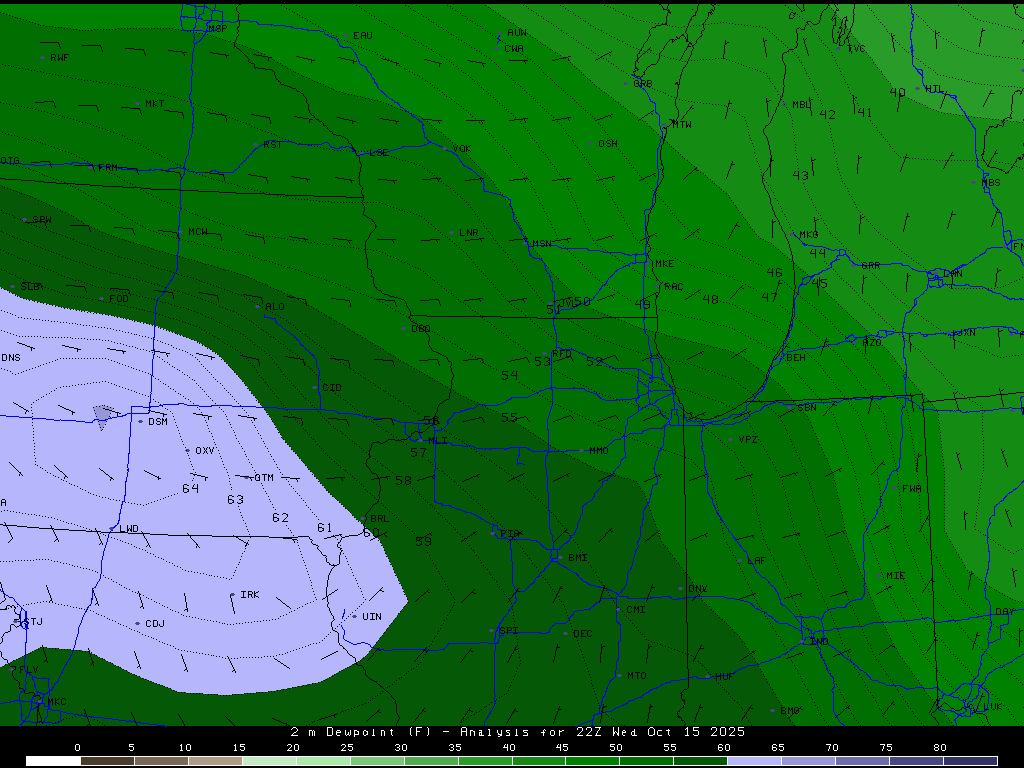Select the 54 contour label on map
The image size is (1024, 768).
(x=509, y=376)
